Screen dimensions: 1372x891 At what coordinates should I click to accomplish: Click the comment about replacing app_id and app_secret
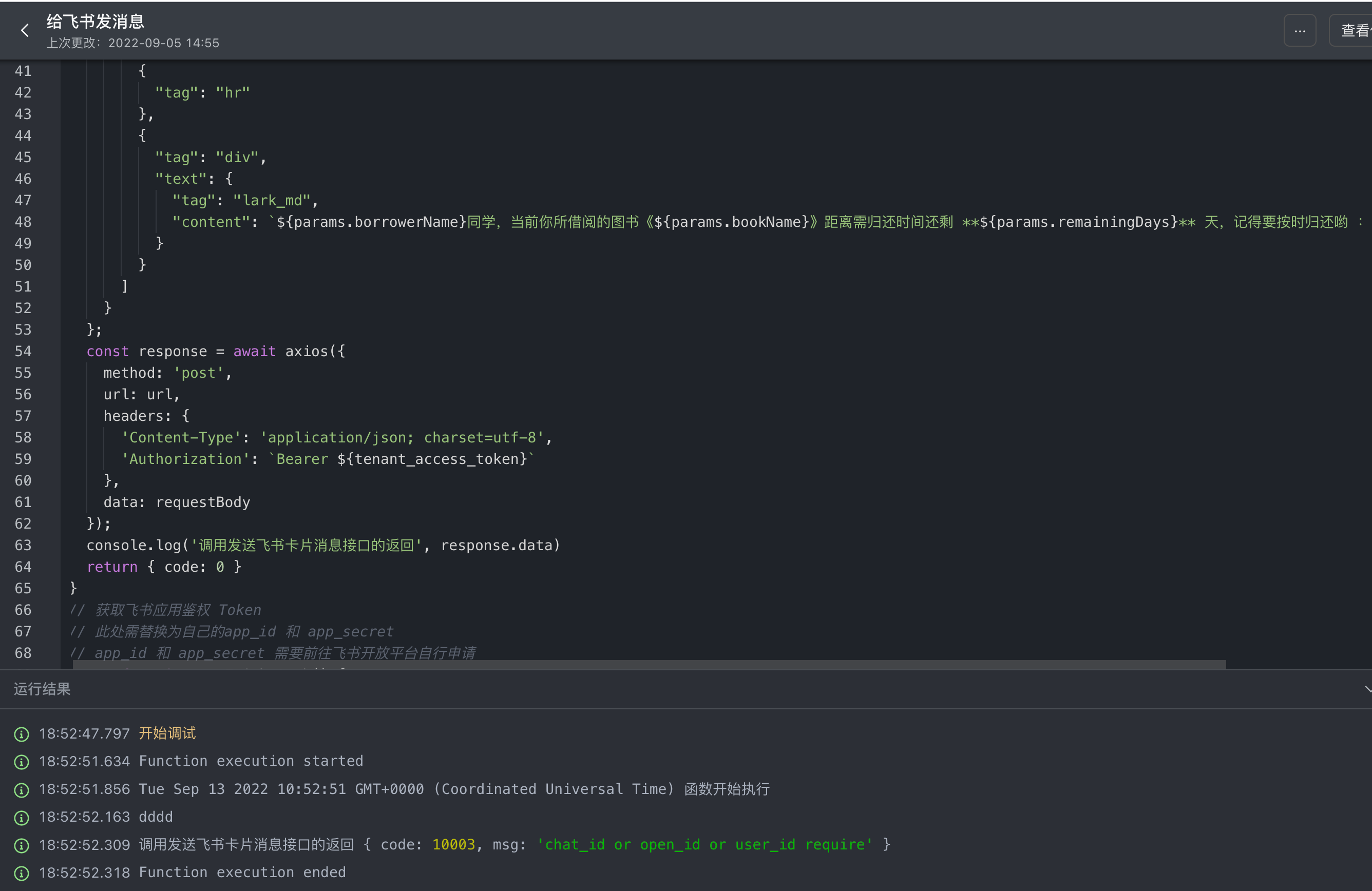[x=232, y=632]
